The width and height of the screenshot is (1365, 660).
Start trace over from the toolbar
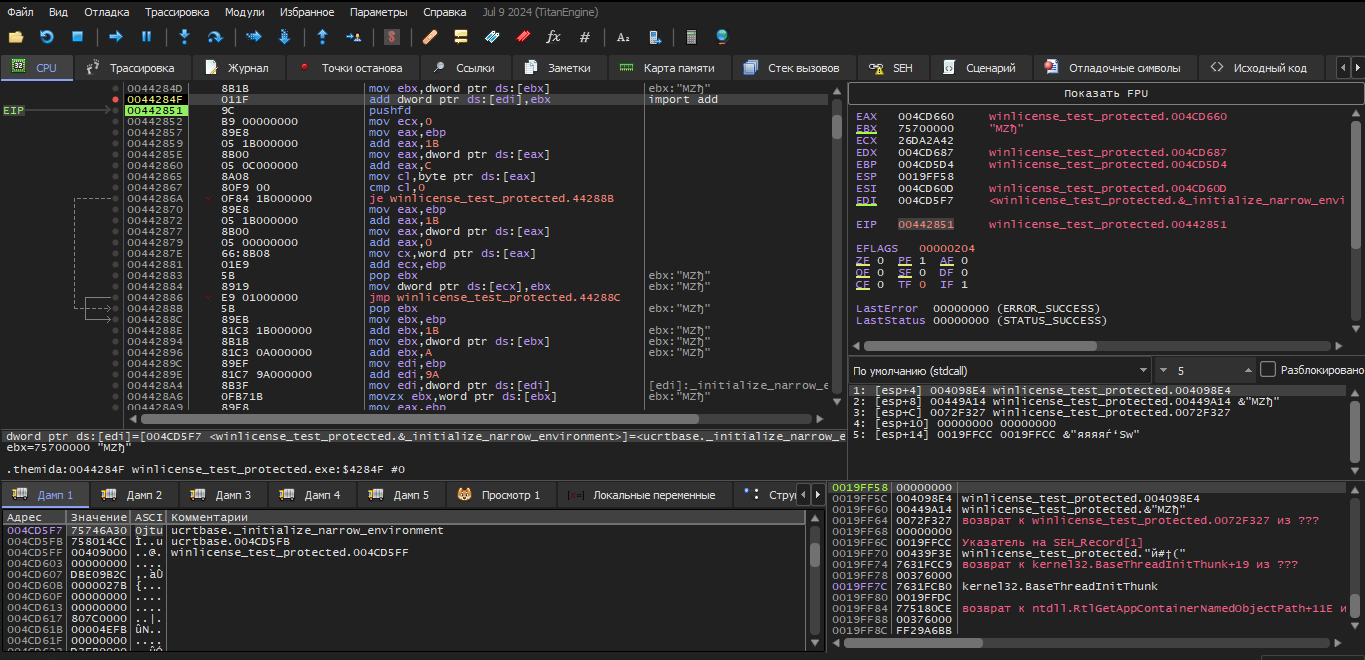pos(284,37)
